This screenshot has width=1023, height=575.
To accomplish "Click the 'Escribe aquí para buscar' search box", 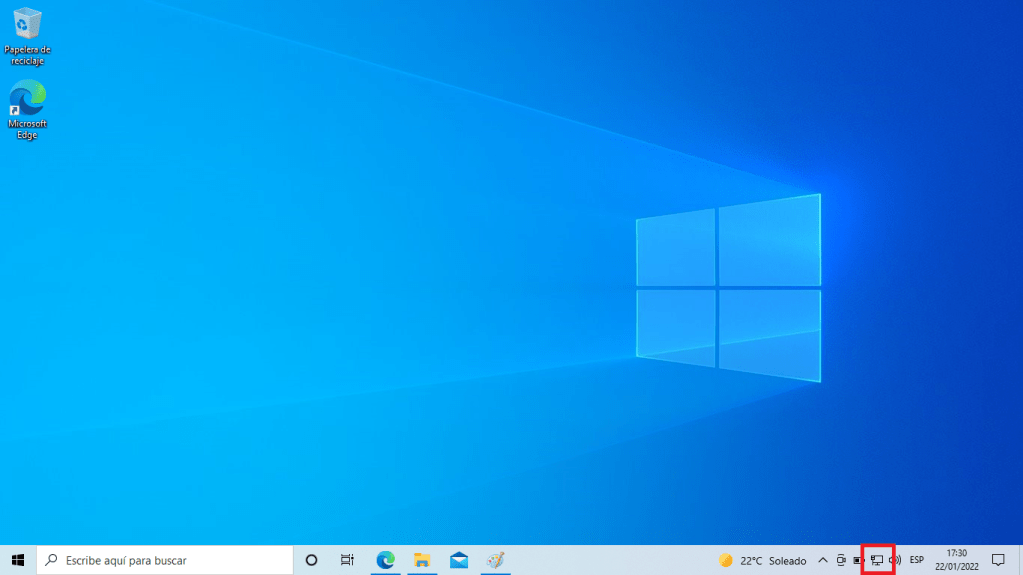I will pos(165,560).
